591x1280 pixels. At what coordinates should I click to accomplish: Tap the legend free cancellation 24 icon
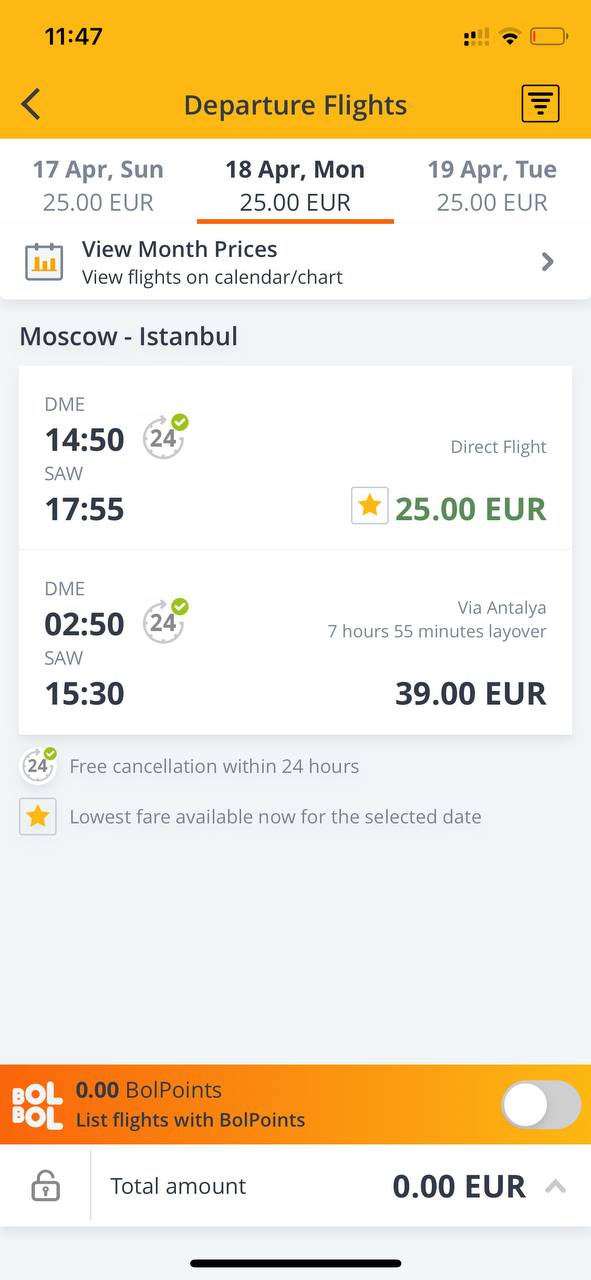(x=38, y=766)
